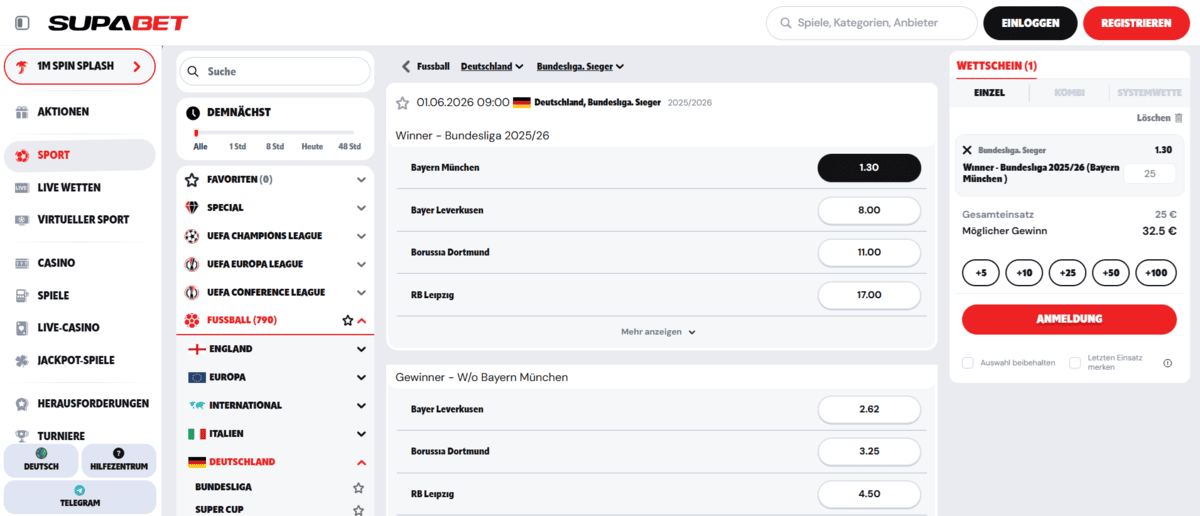Add +50 to the stake
The height and width of the screenshot is (516, 1200).
[1111, 273]
